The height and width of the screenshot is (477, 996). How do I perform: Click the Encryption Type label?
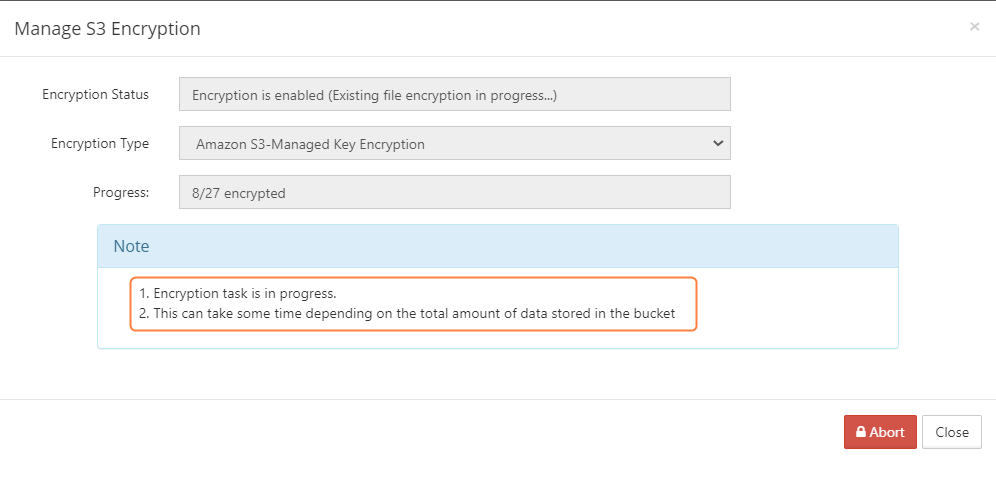tap(99, 143)
